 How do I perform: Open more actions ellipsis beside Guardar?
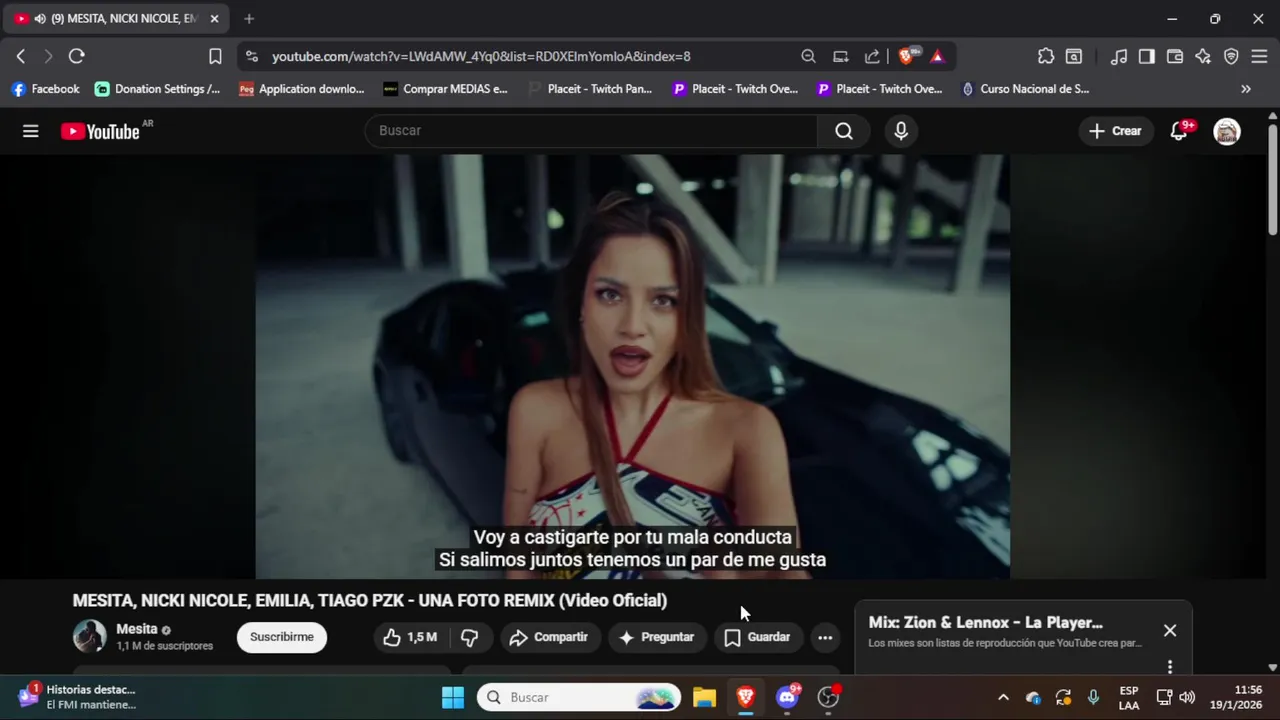click(x=825, y=637)
